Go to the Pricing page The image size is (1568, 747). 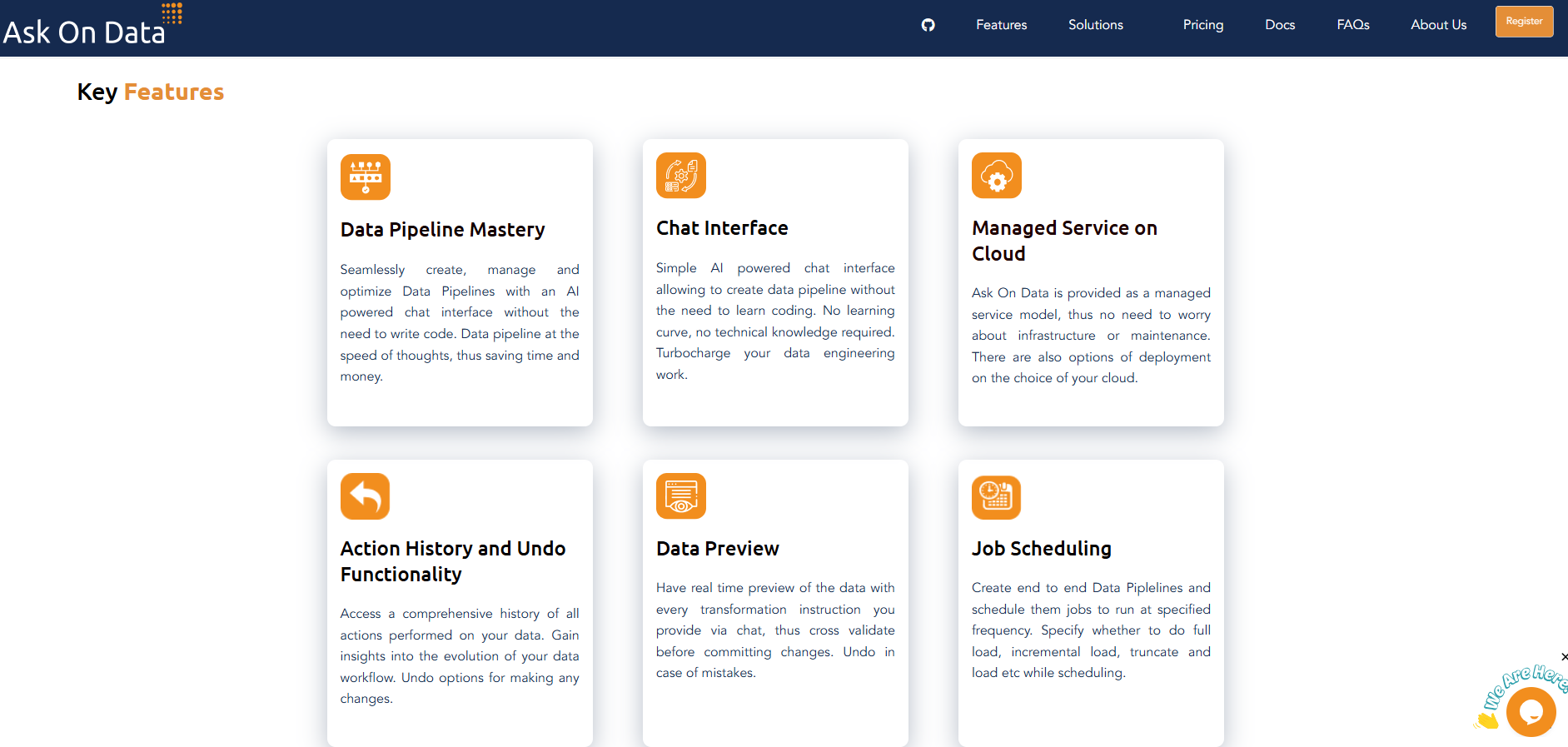coord(1202,25)
